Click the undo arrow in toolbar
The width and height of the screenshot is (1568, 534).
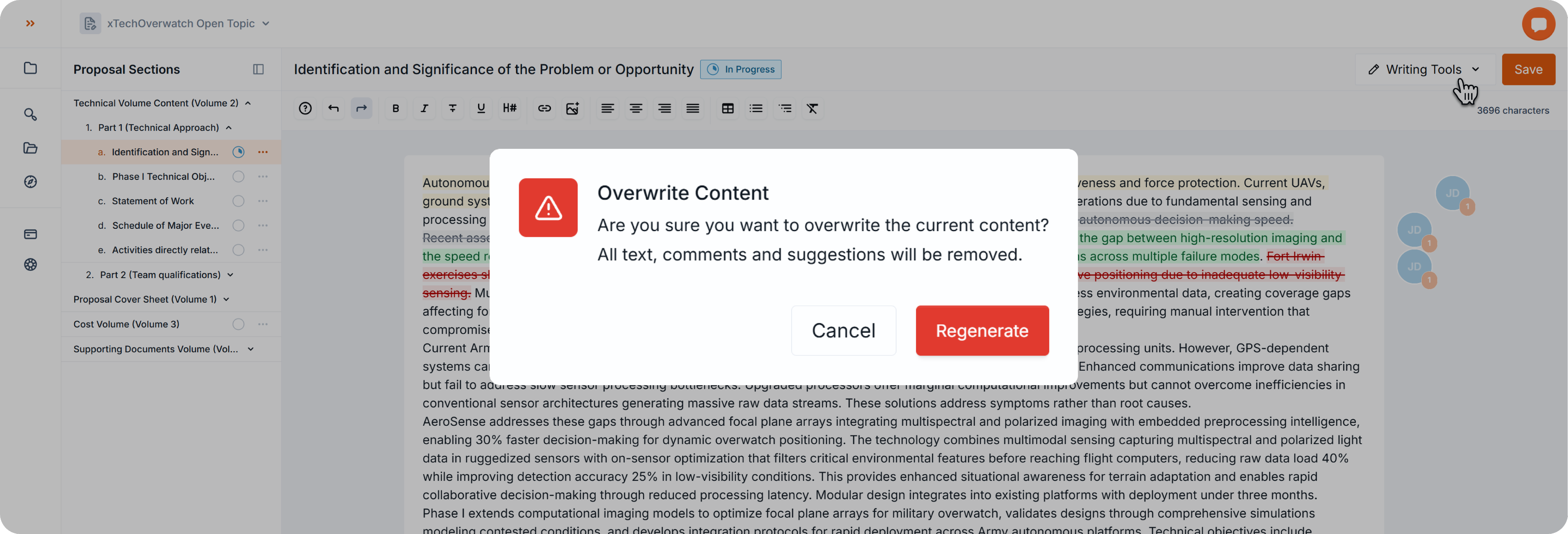(x=333, y=108)
